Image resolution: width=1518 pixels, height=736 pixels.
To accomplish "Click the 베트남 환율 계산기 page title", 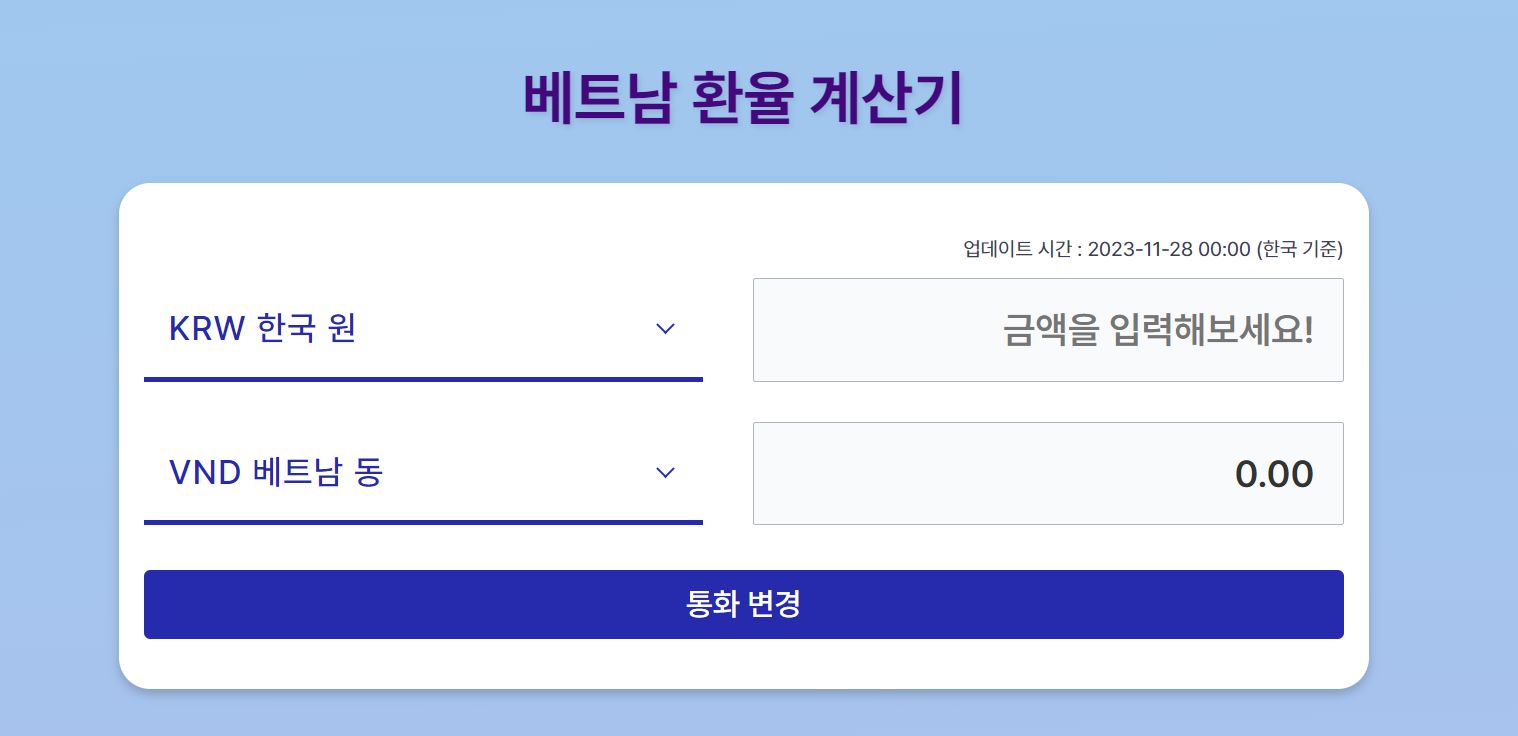I will click(x=744, y=96).
